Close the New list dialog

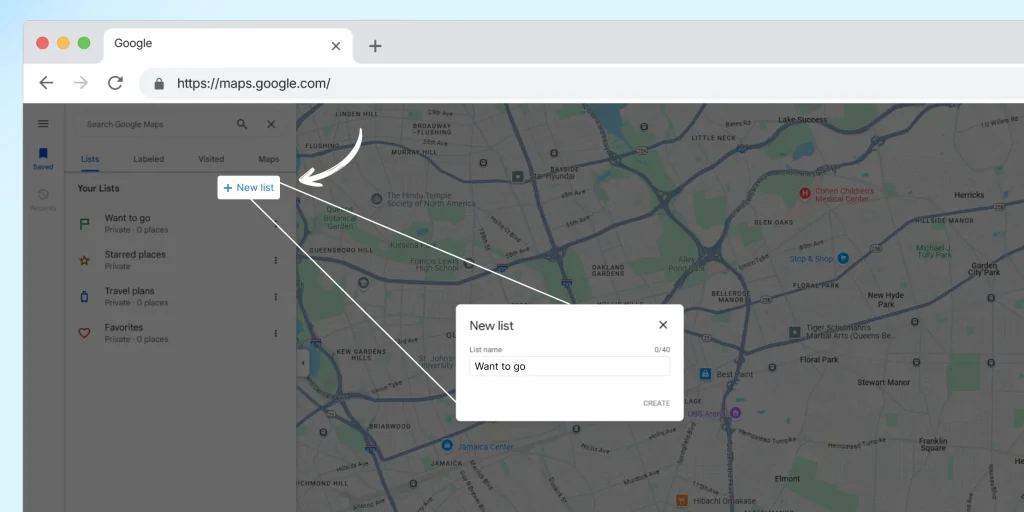coord(663,325)
